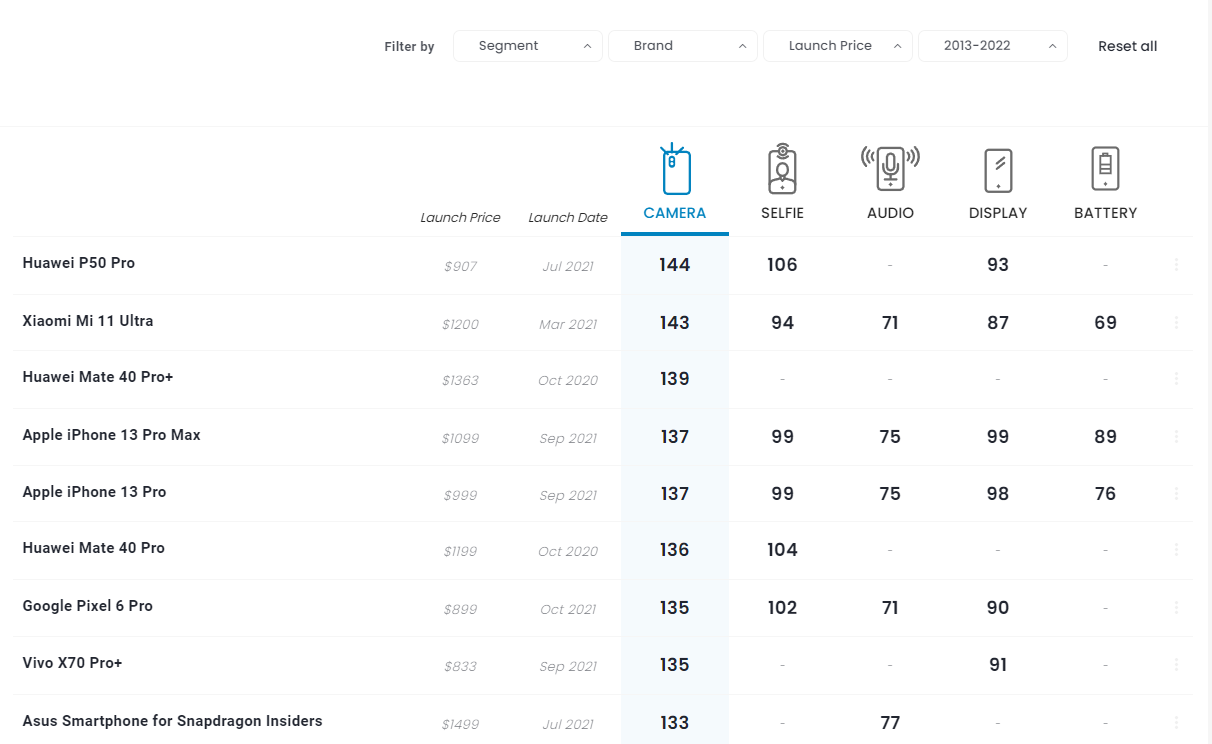
Task: Click the Display screen icon
Action: pos(998,170)
